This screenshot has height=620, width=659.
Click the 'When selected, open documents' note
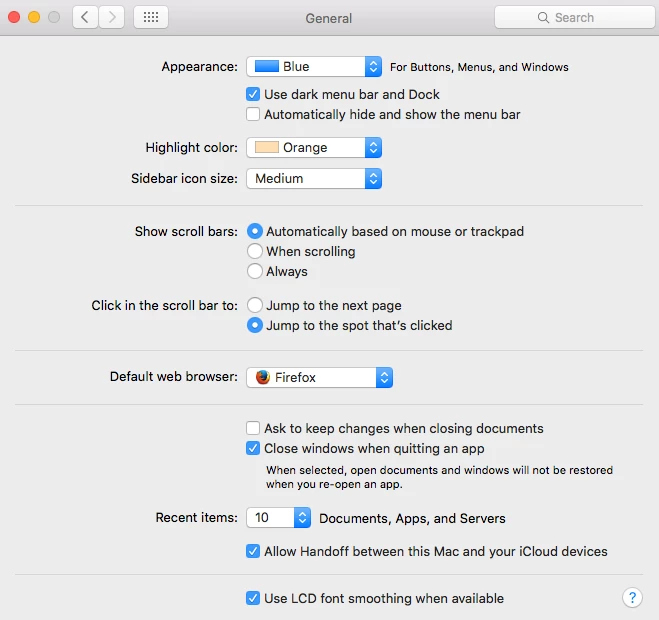(x=440, y=477)
